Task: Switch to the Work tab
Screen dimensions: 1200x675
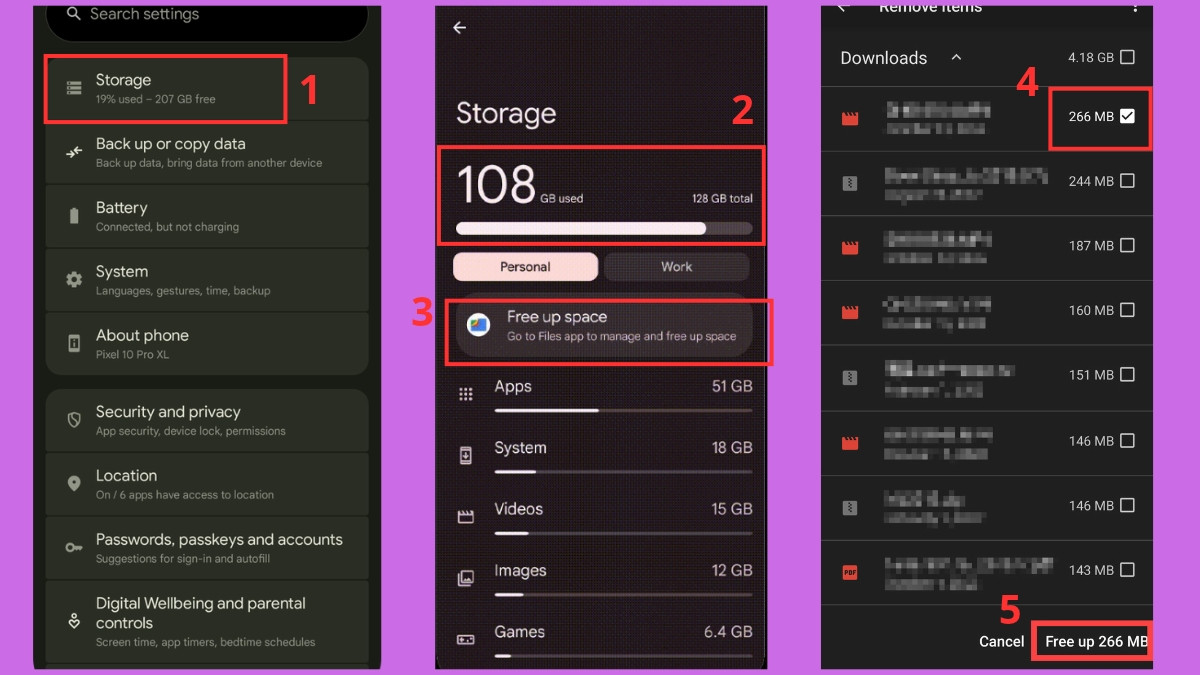Action: point(677,267)
